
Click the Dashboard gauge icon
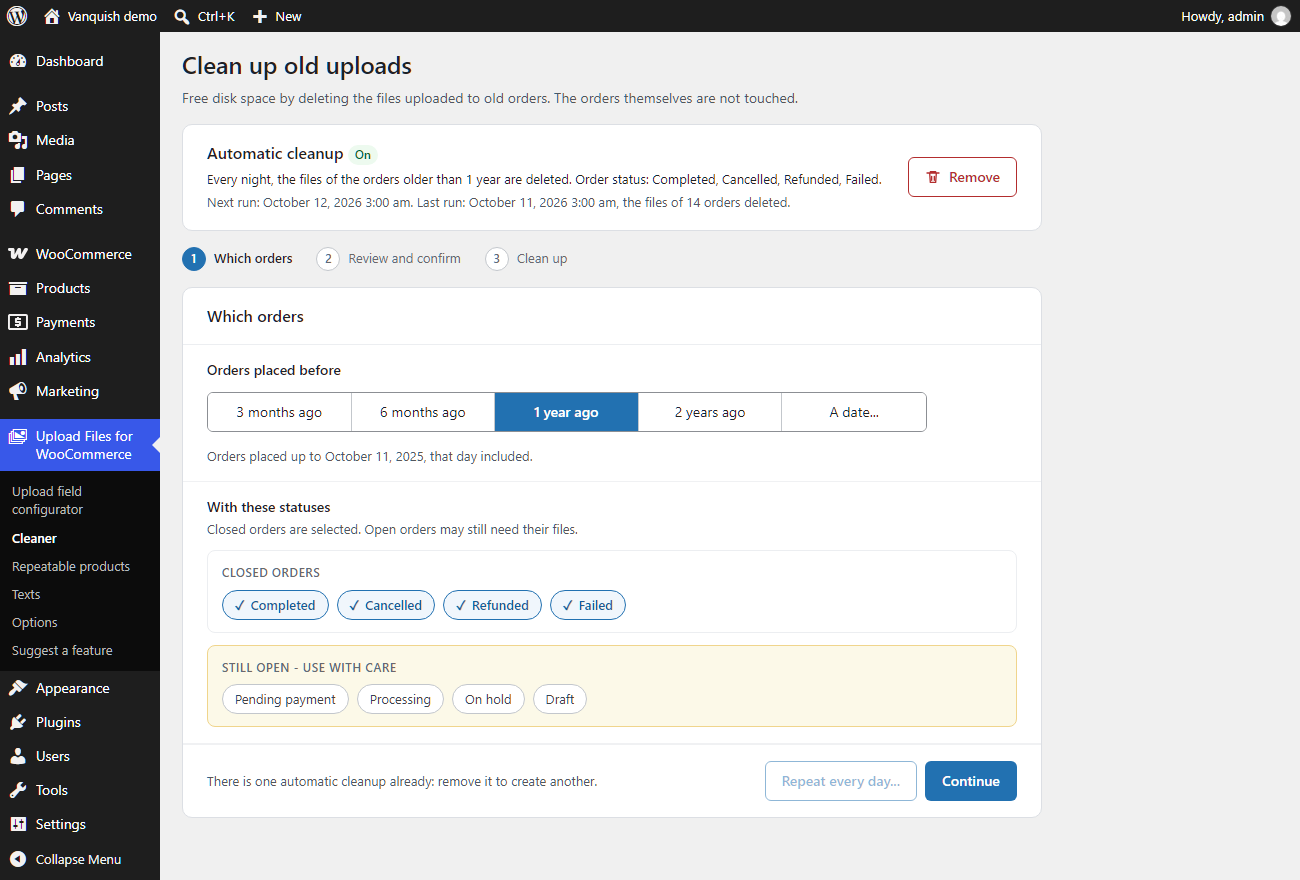click(18, 61)
